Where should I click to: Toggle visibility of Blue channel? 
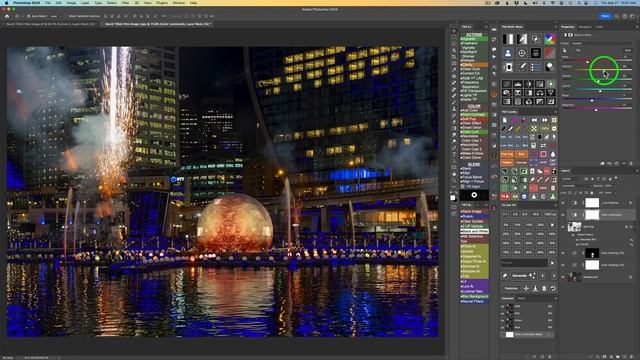(502, 327)
